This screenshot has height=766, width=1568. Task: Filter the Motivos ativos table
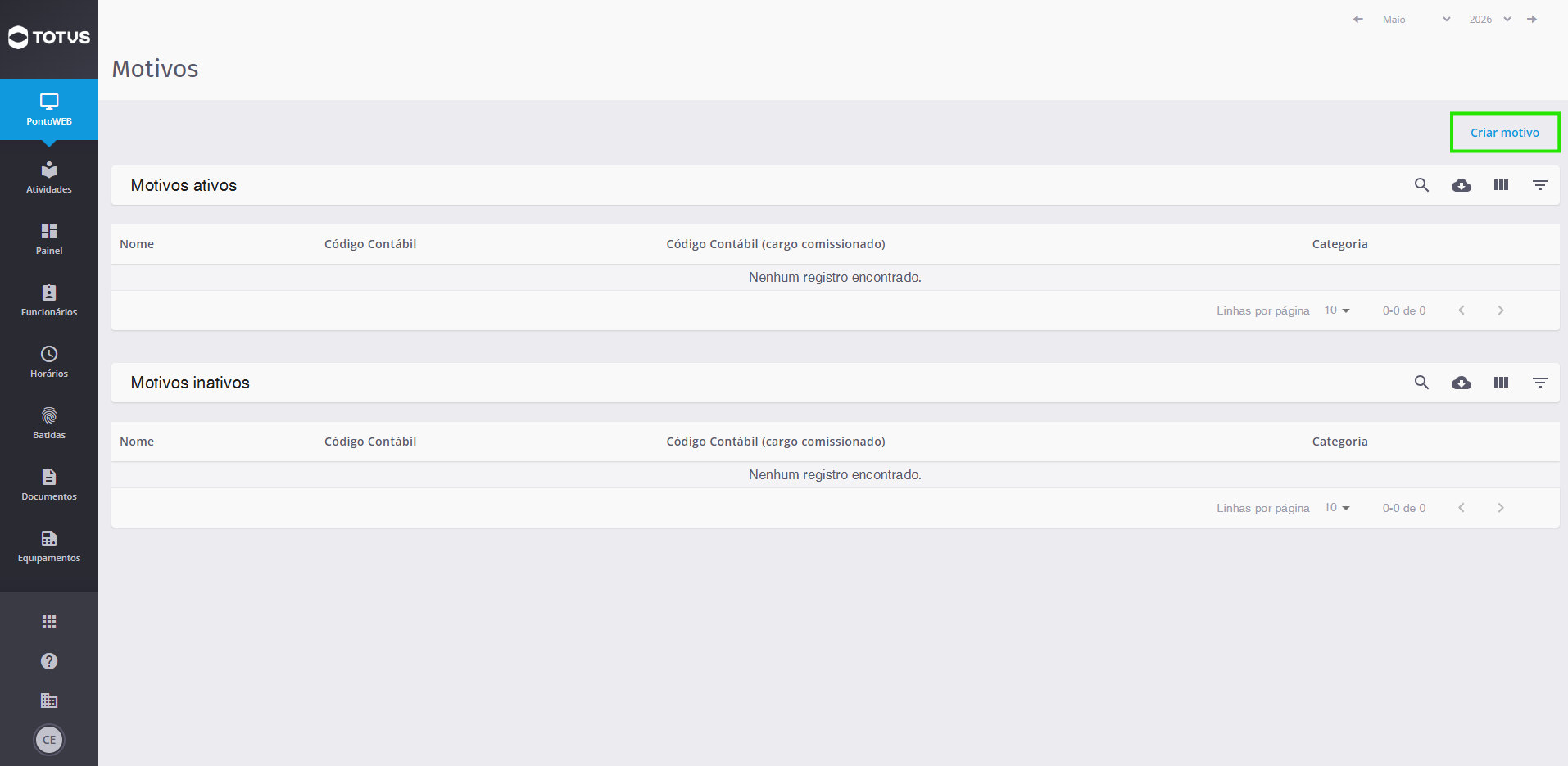coord(1540,185)
